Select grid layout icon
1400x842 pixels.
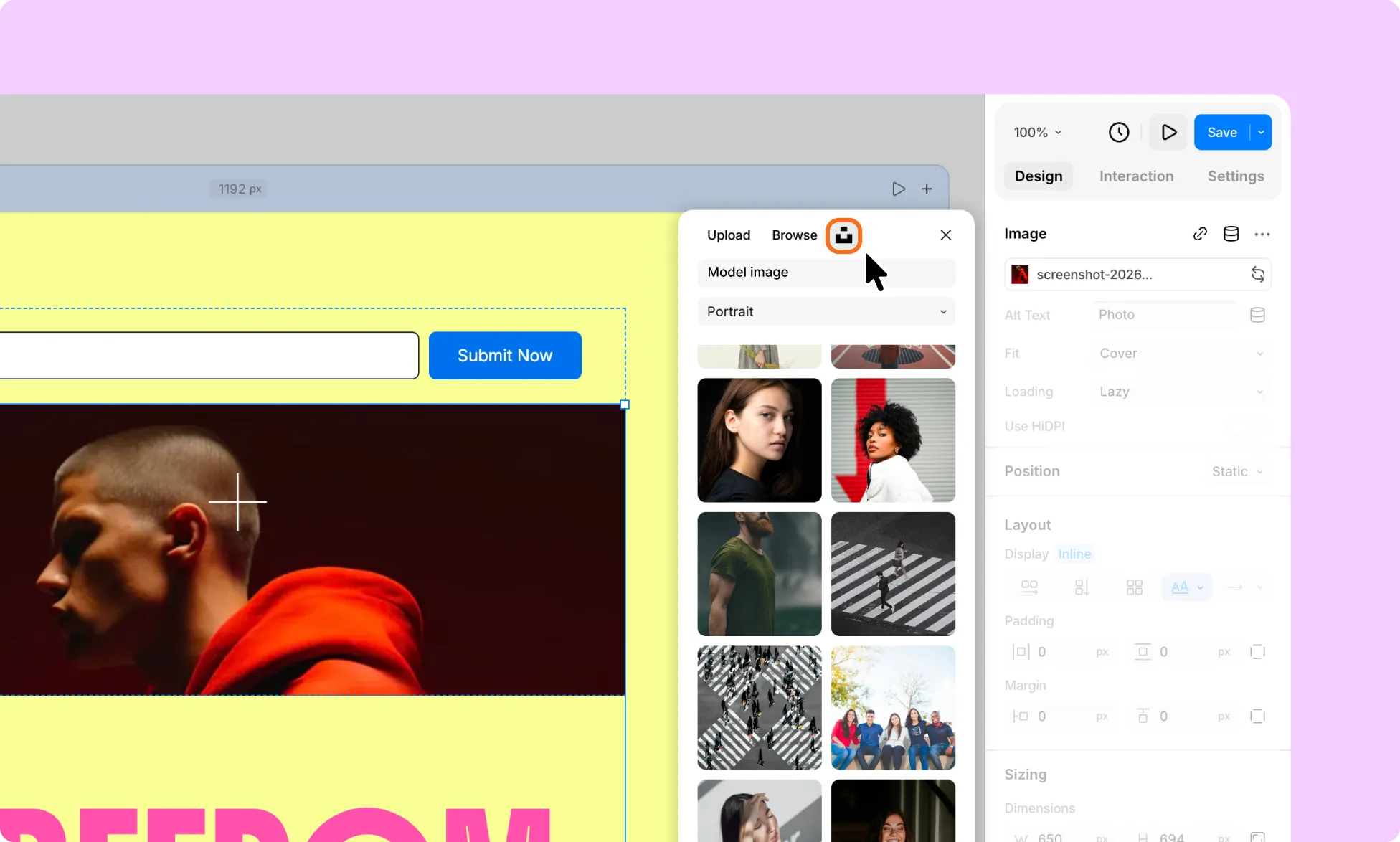(1135, 587)
